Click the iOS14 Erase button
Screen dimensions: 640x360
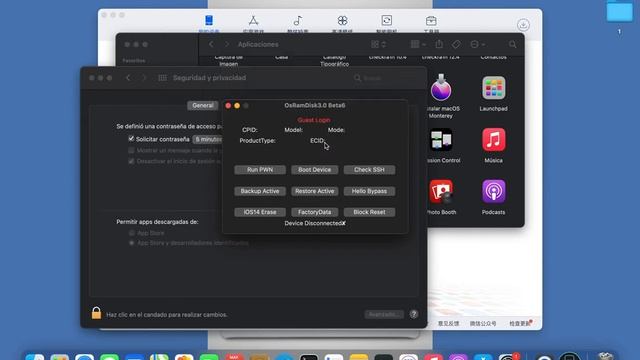[260, 212]
